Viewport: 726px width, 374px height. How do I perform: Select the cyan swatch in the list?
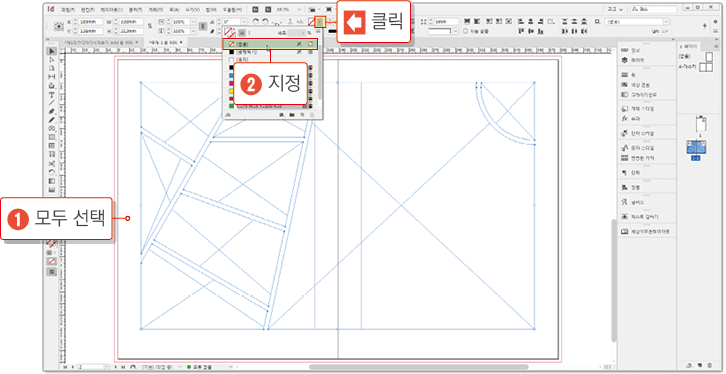coord(232,75)
